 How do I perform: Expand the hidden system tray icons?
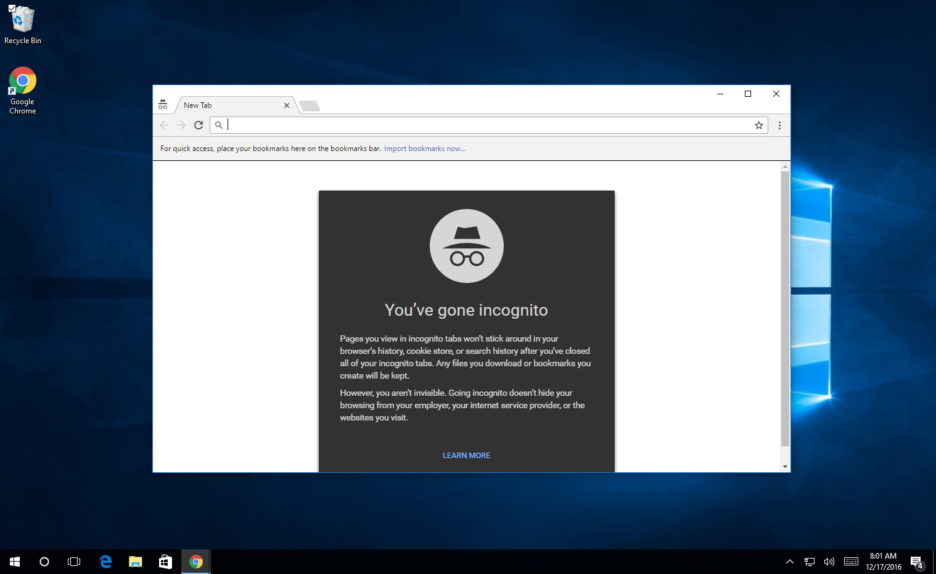coord(790,561)
